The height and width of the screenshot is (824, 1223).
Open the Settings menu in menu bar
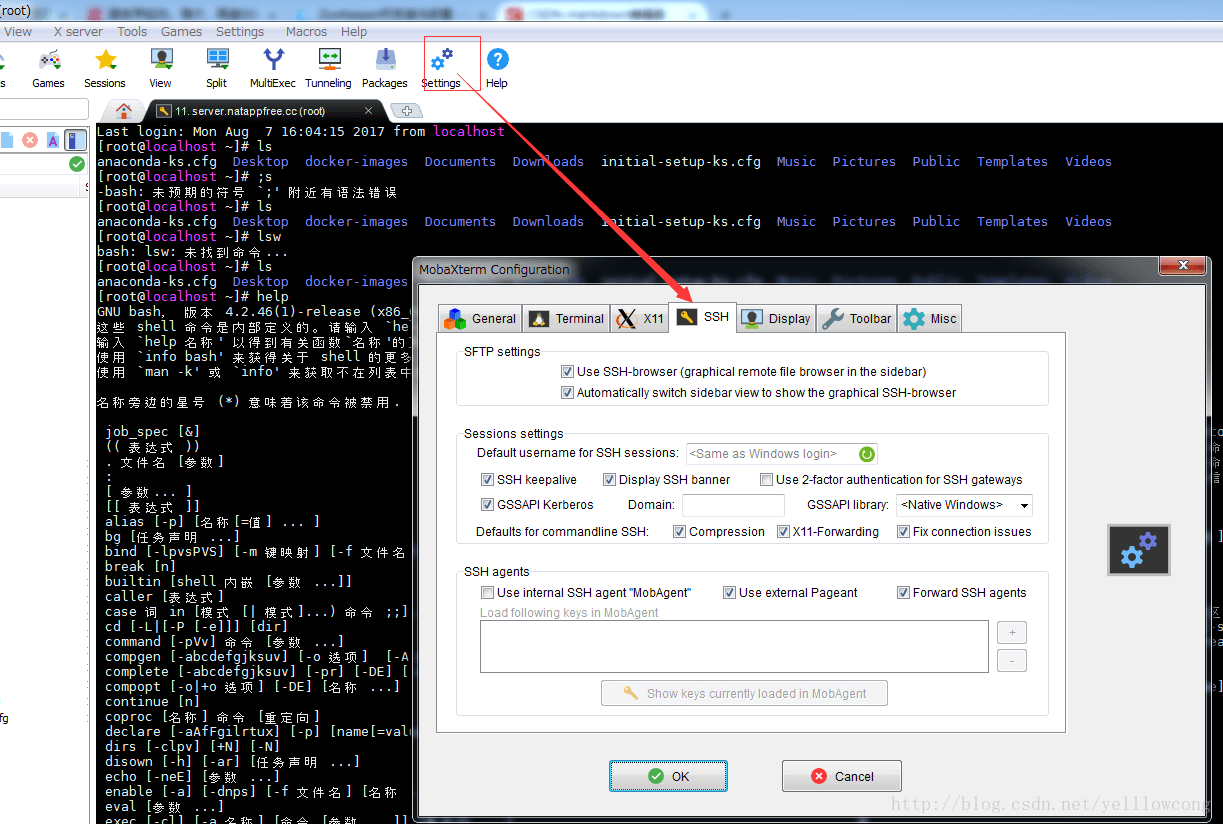(240, 32)
